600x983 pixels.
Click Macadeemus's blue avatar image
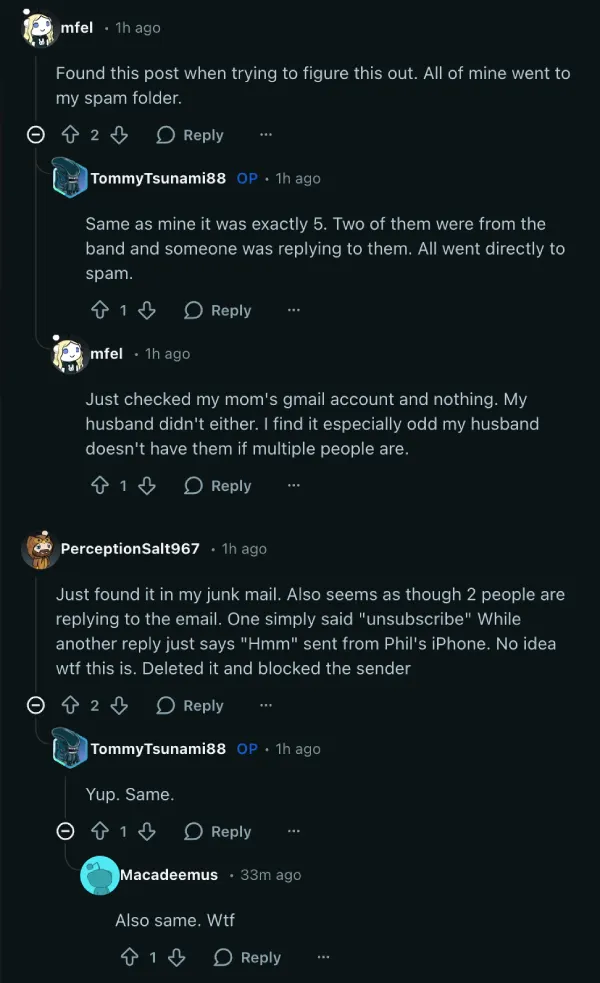(x=99, y=876)
